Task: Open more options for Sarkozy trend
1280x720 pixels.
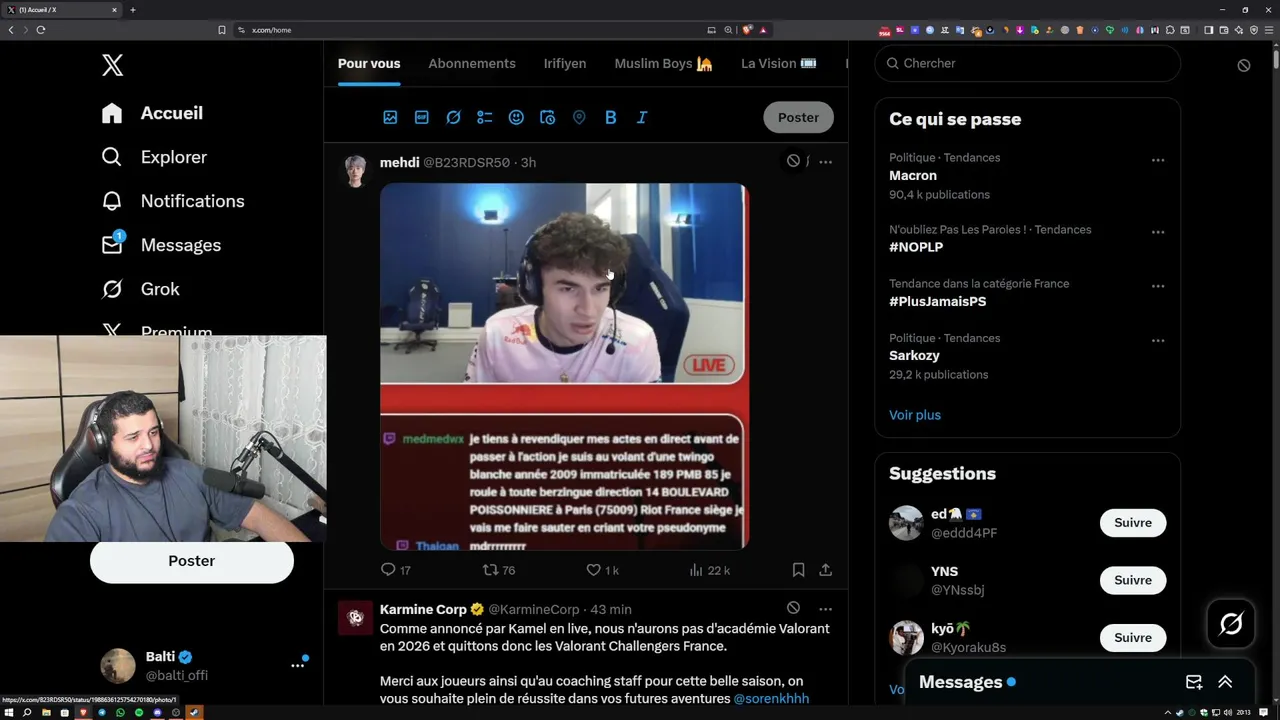Action: (1158, 340)
